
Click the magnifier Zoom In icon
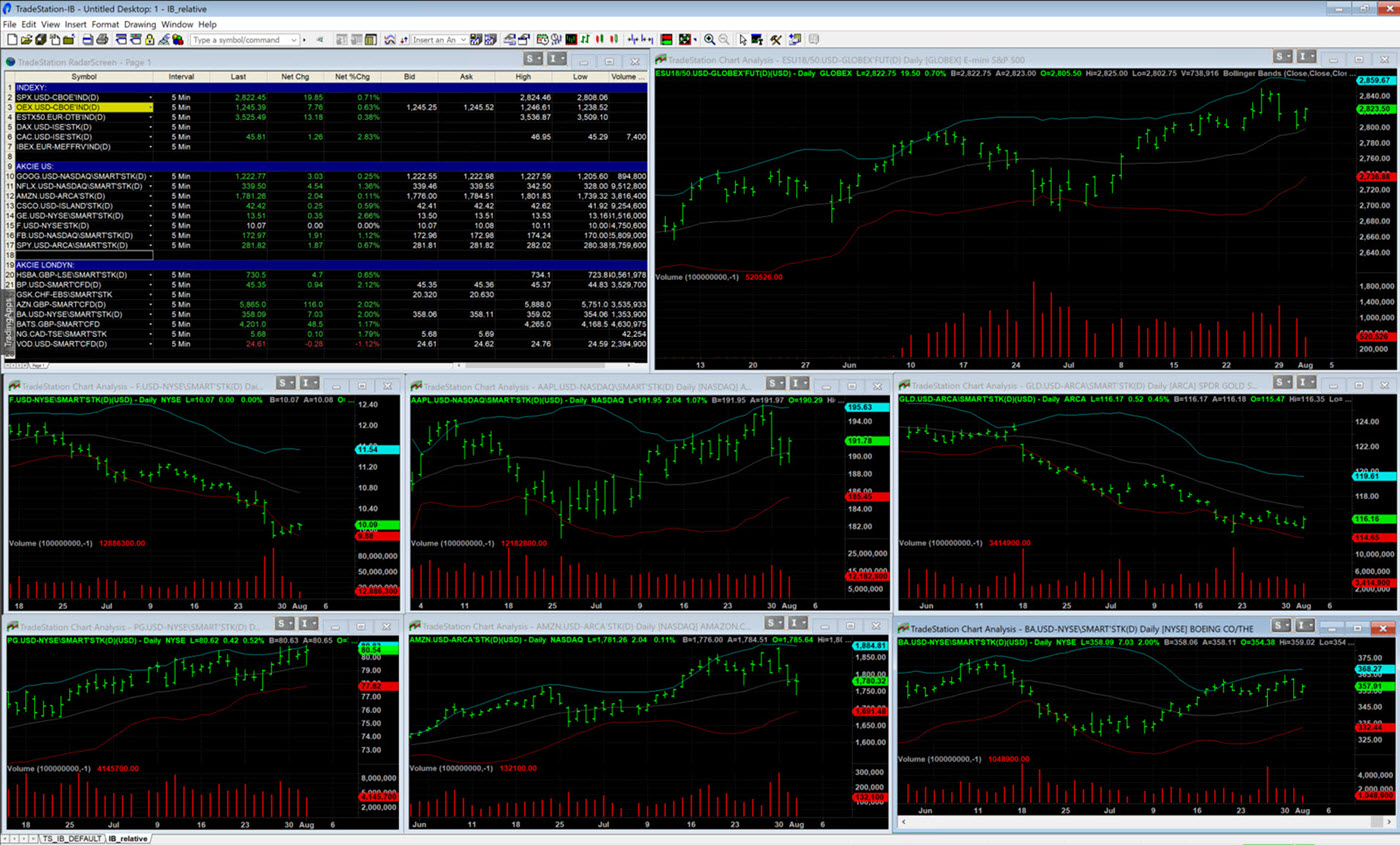[710, 40]
